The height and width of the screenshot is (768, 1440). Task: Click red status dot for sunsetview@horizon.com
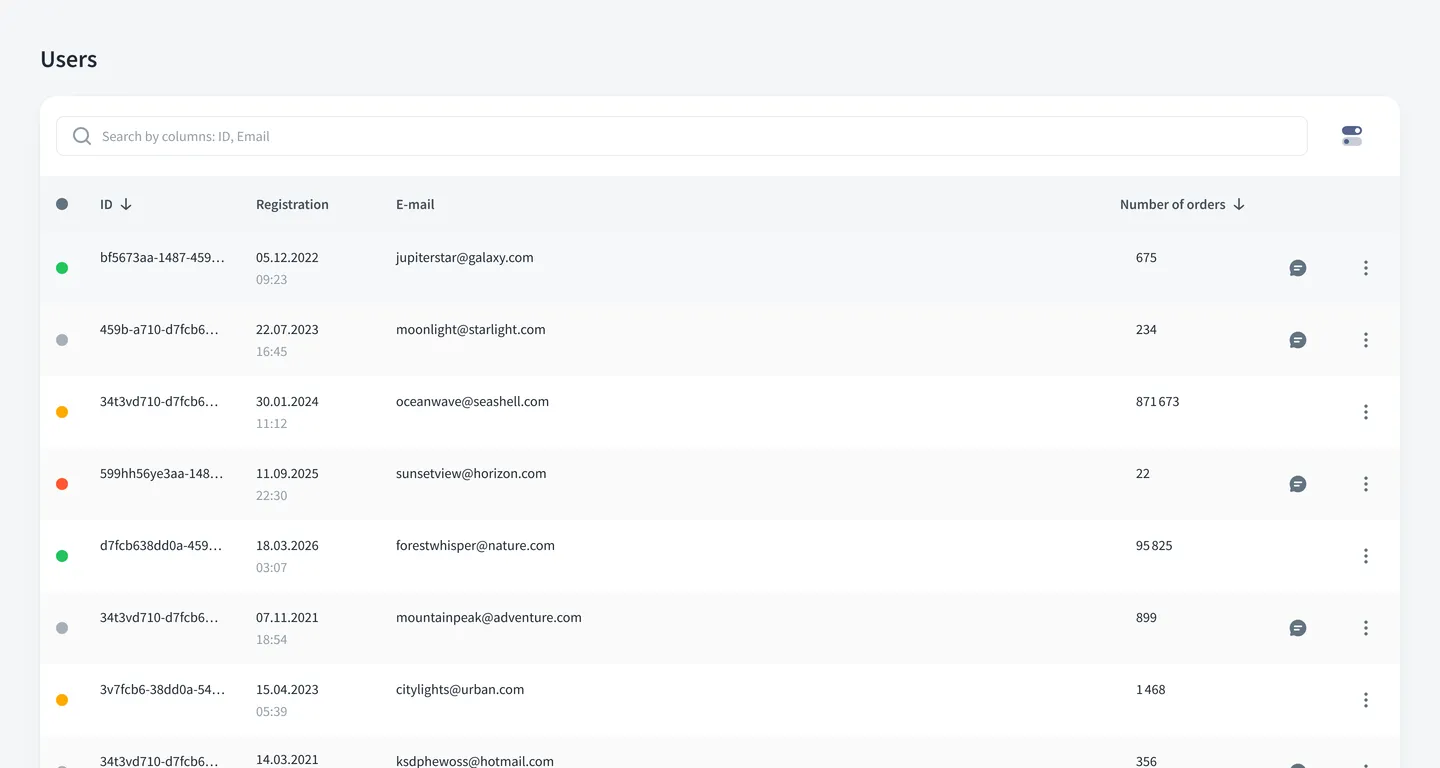tap(62, 484)
